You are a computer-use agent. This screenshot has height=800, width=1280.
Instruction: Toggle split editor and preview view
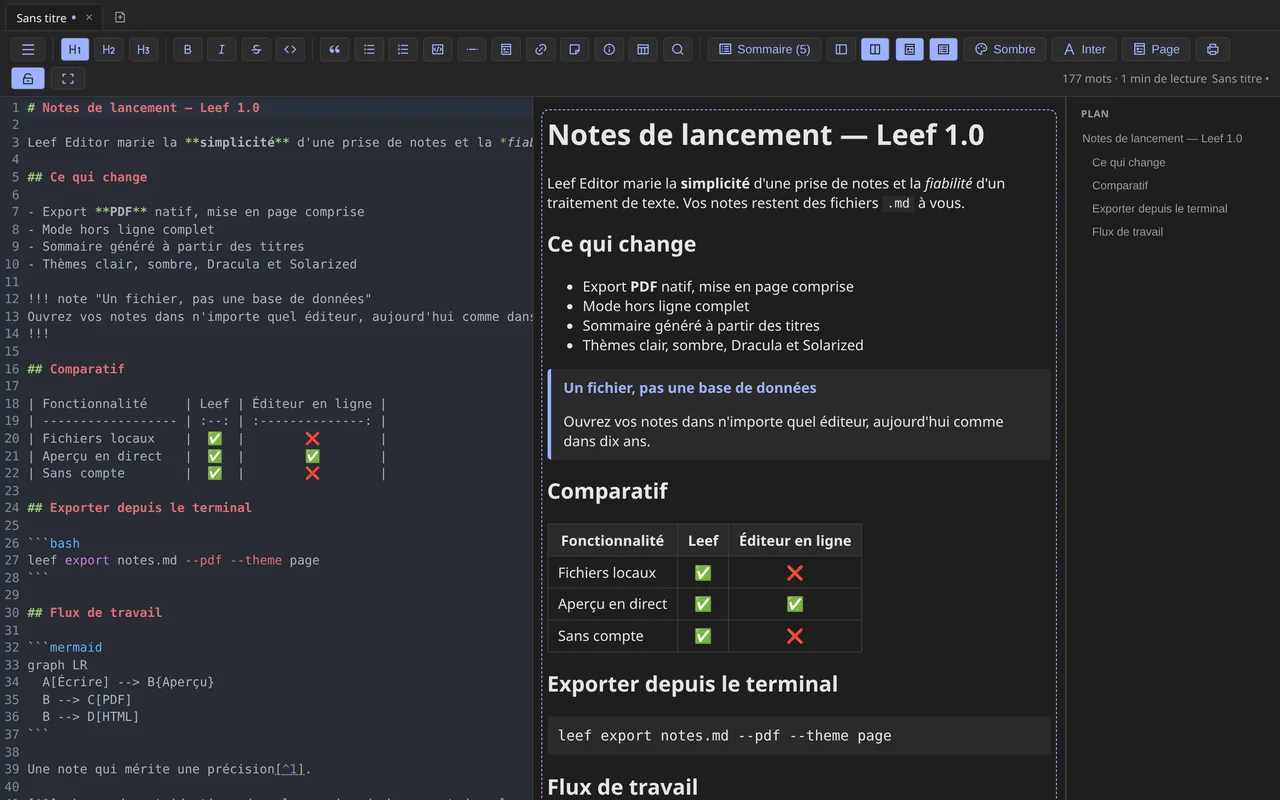point(875,49)
